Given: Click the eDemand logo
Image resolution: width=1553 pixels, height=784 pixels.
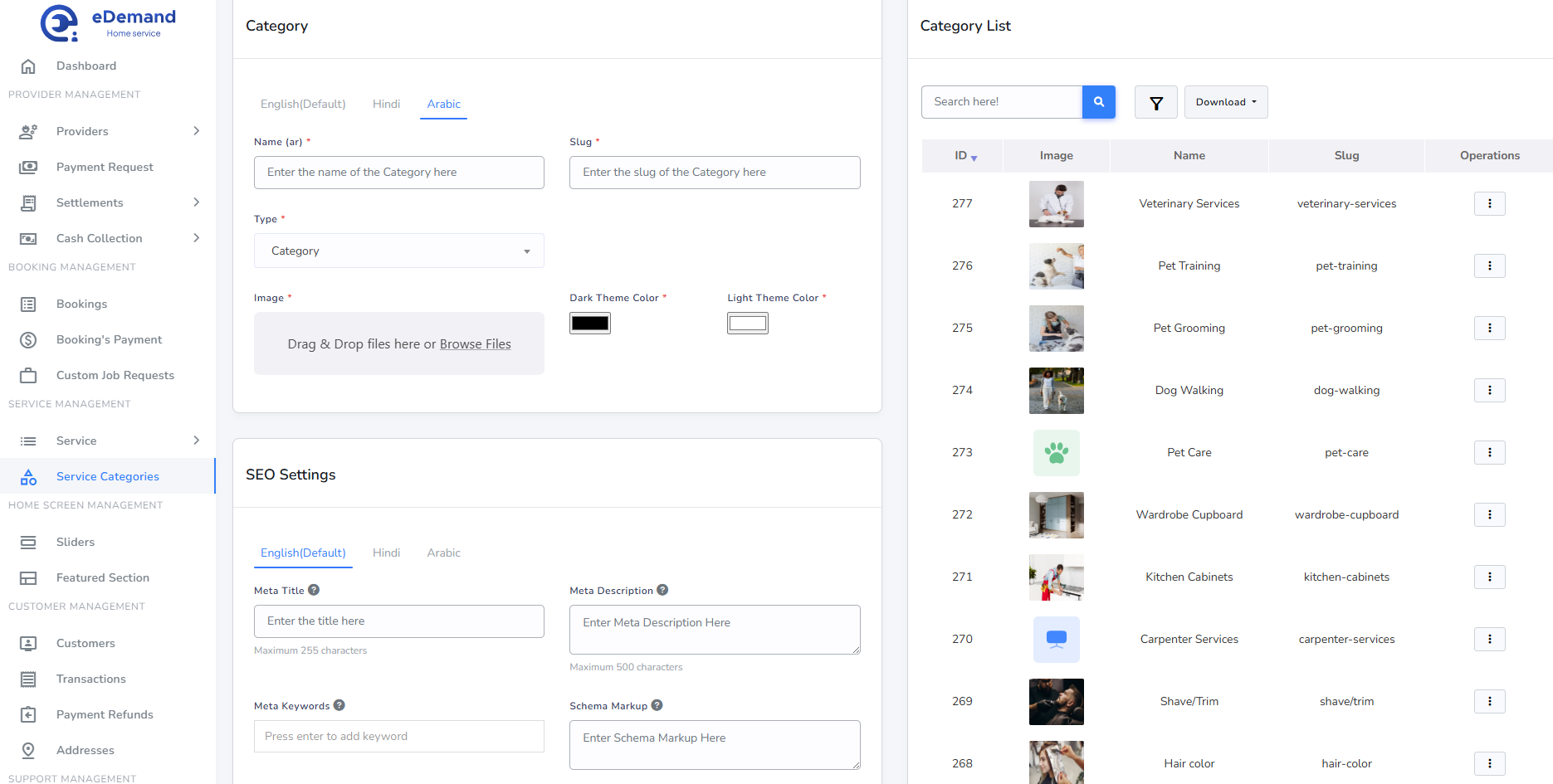Looking at the screenshot, I should click(108, 22).
